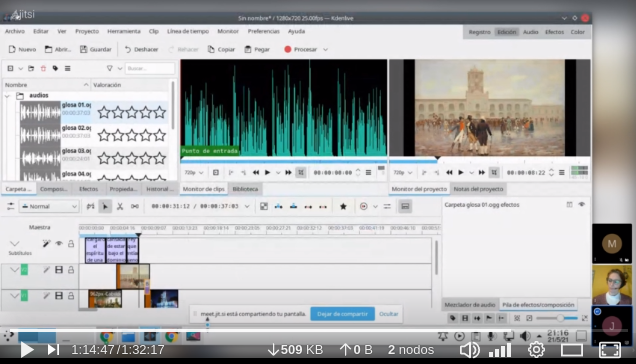Open the project monitor hamburger menu

[562, 172]
